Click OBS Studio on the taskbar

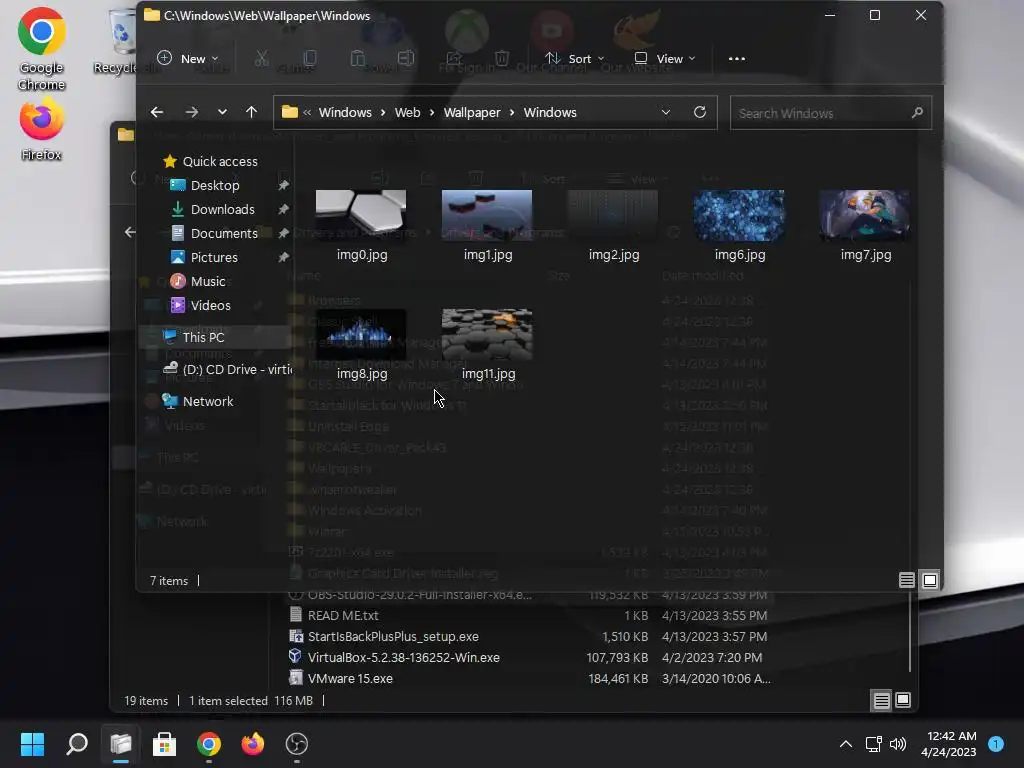(x=296, y=744)
